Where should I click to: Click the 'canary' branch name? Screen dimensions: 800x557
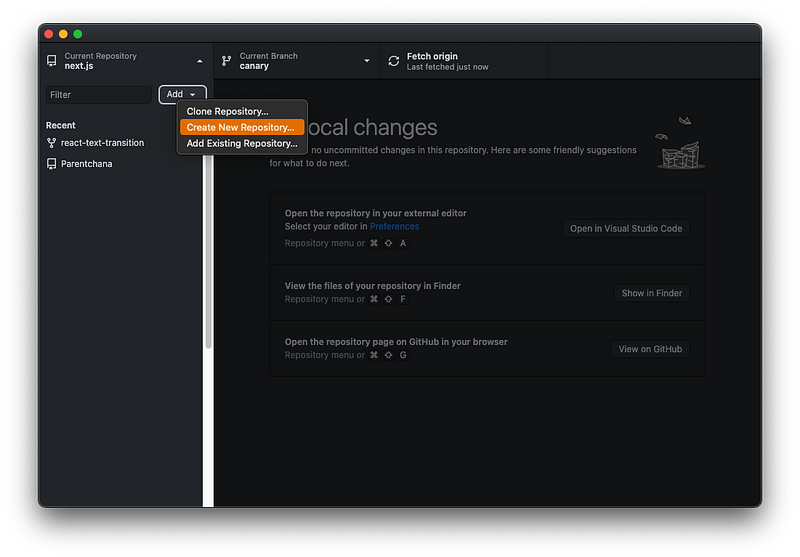pyautogui.click(x=254, y=66)
